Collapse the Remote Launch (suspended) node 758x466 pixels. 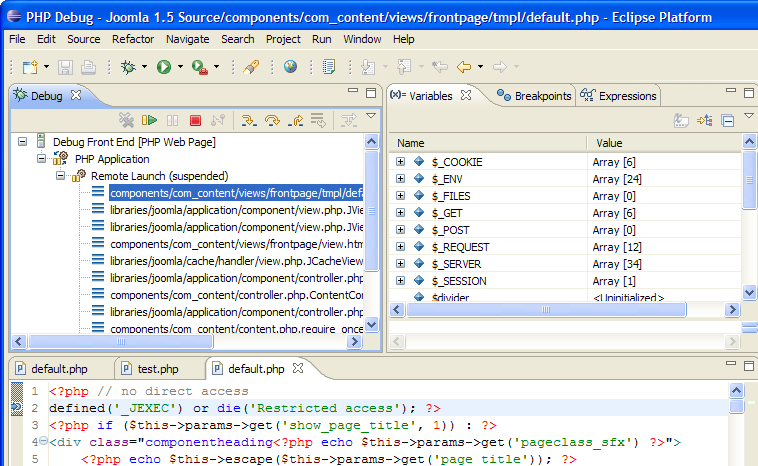(x=60, y=175)
